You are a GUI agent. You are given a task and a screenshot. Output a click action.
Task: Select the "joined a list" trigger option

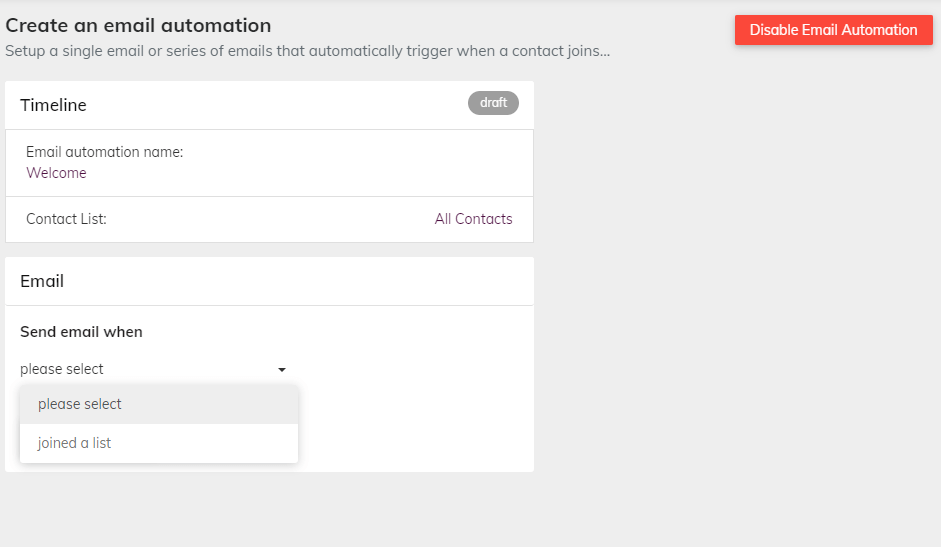(158, 443)
